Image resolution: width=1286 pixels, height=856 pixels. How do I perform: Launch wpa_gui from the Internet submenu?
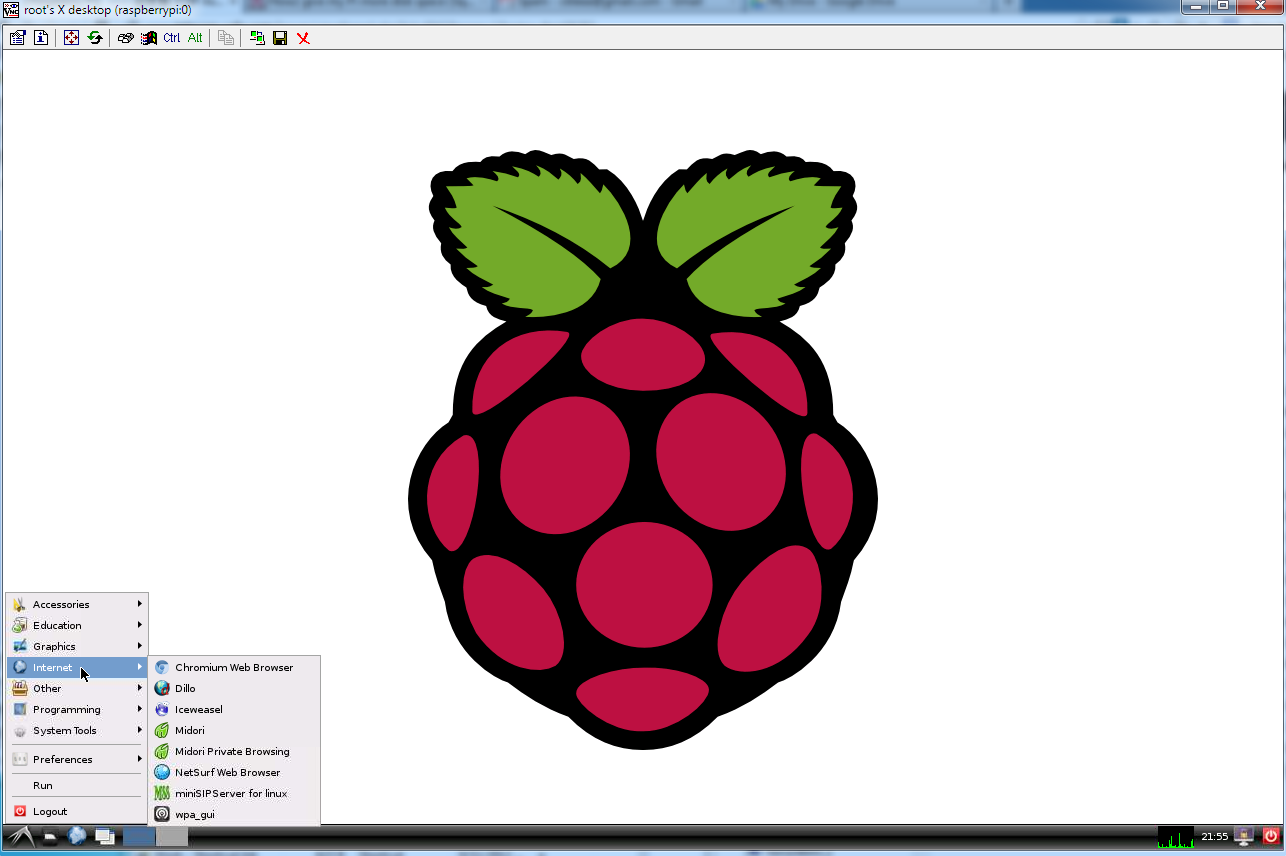(234, 814)
